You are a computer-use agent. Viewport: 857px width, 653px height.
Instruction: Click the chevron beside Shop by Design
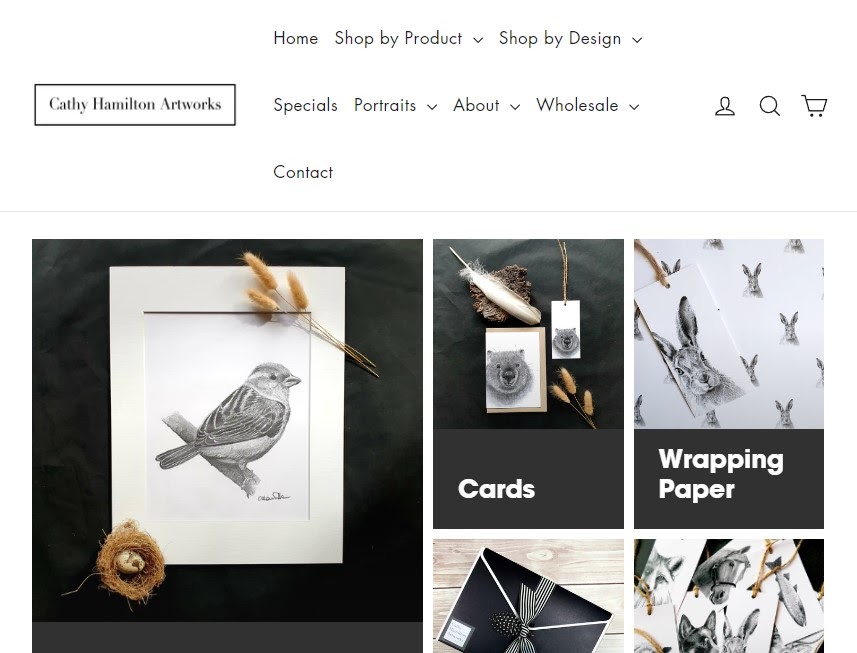click(637, 40)
